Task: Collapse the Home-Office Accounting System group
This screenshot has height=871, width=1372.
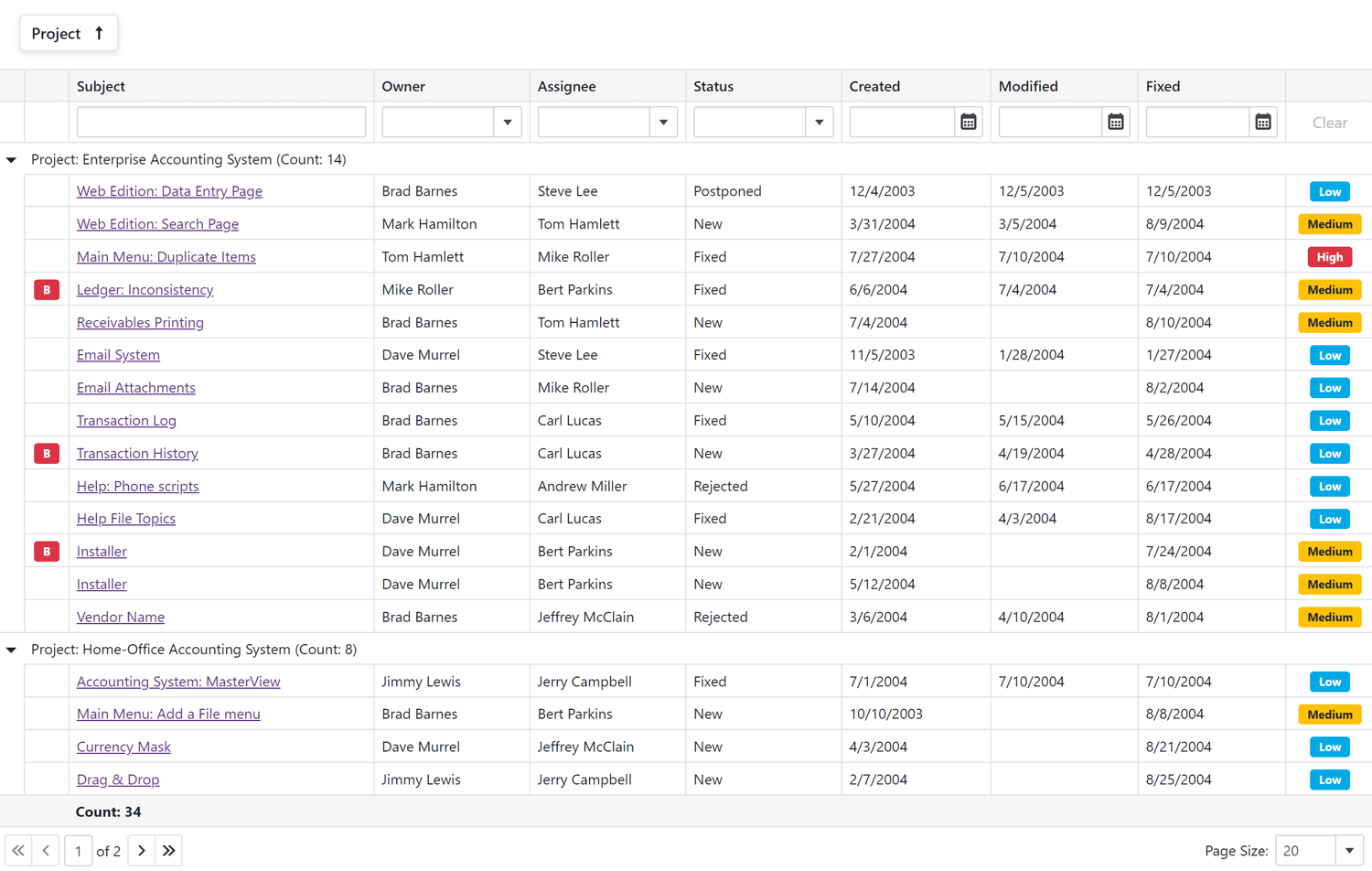Action: [12, 650]
